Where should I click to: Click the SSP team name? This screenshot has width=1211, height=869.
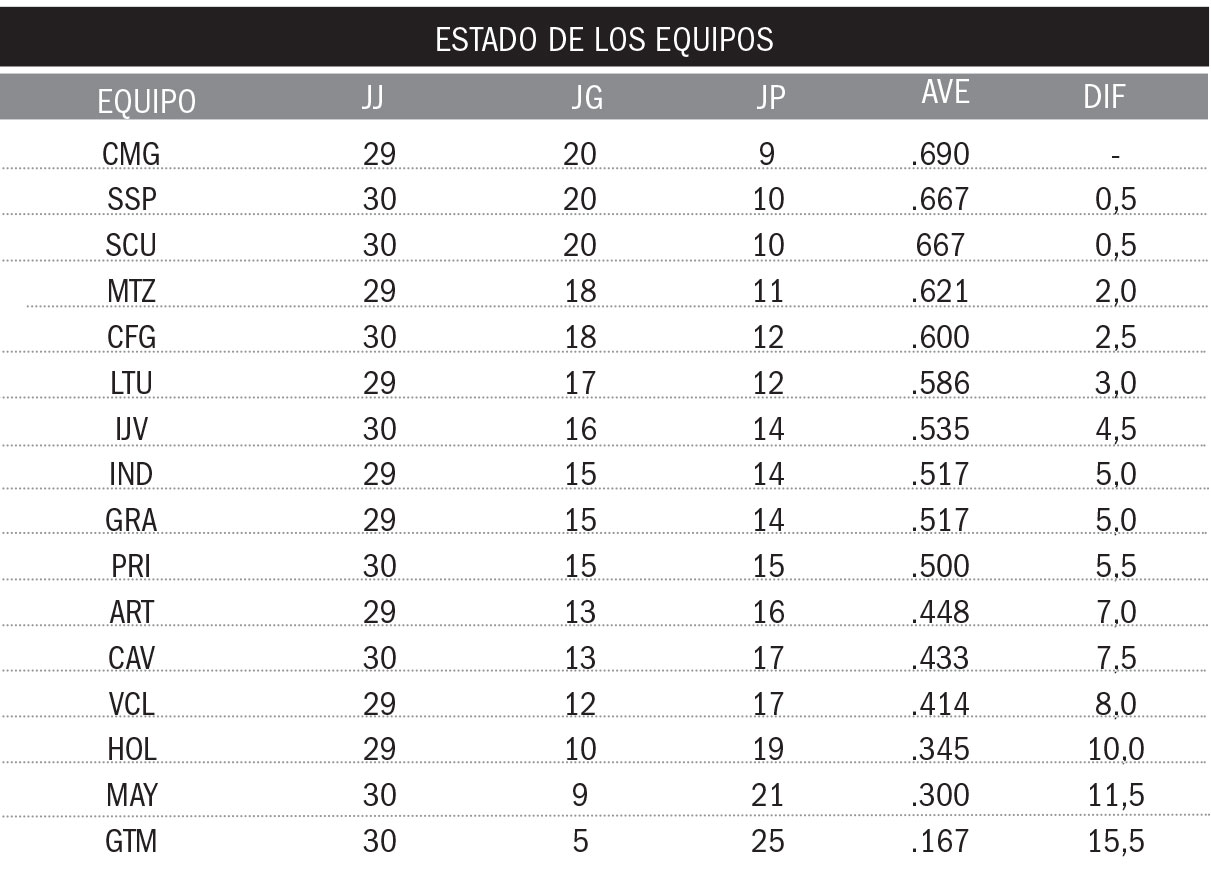(132, 200)
